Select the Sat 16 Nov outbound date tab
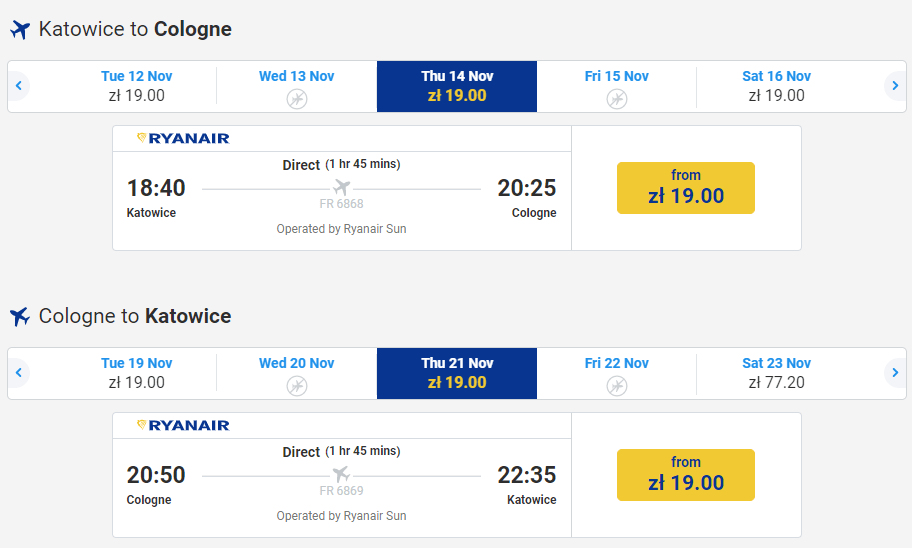 [x=777, y=87]
